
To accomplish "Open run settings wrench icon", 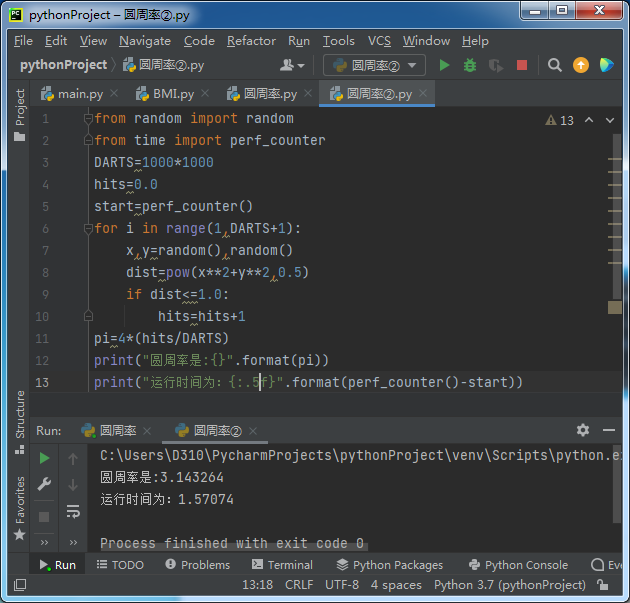I will click(x=44, y=484).
